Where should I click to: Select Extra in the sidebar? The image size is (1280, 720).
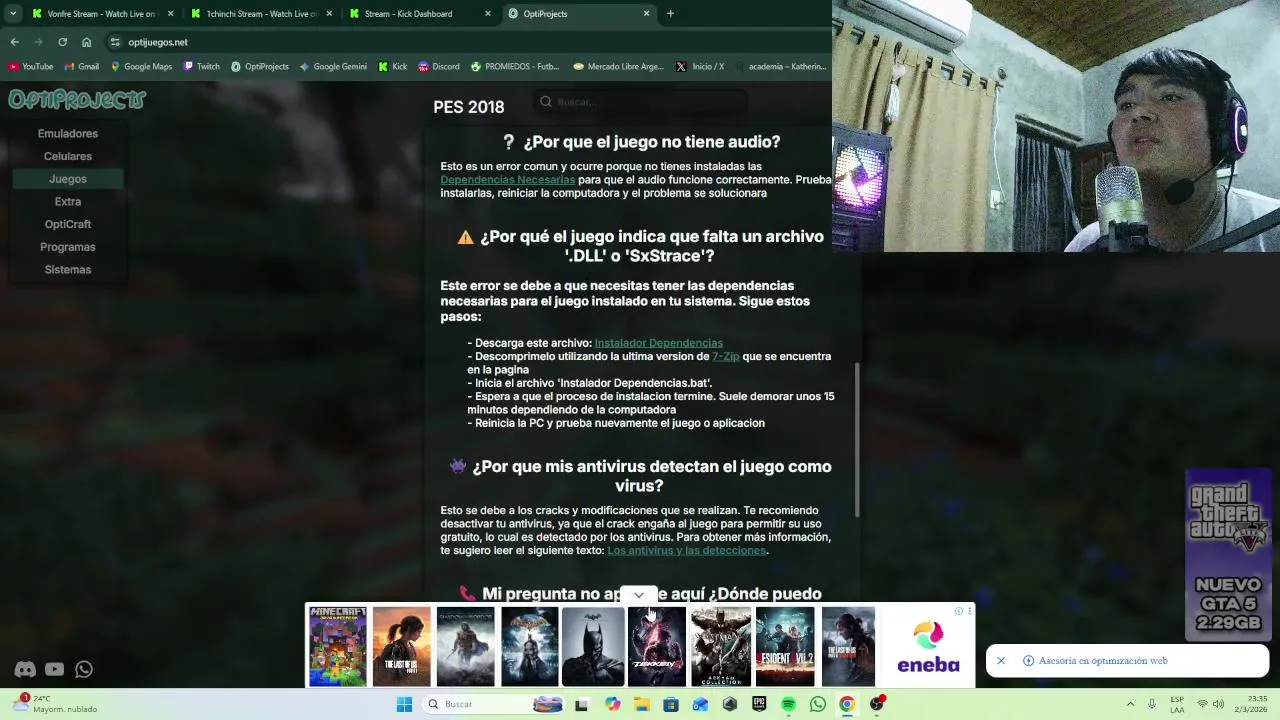click(68, 202)
